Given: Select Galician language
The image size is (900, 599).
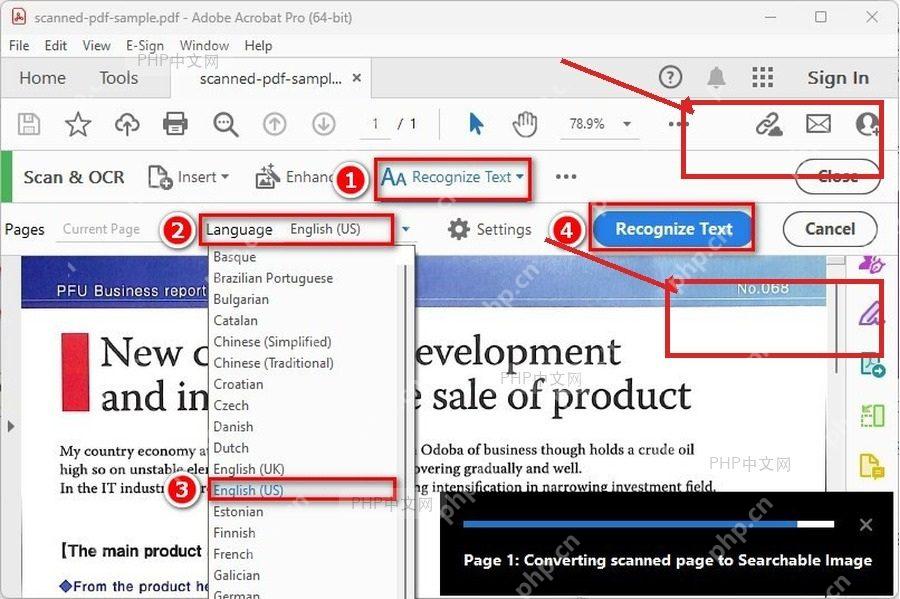Looking at the screenshot, I should tap(236, 575).
